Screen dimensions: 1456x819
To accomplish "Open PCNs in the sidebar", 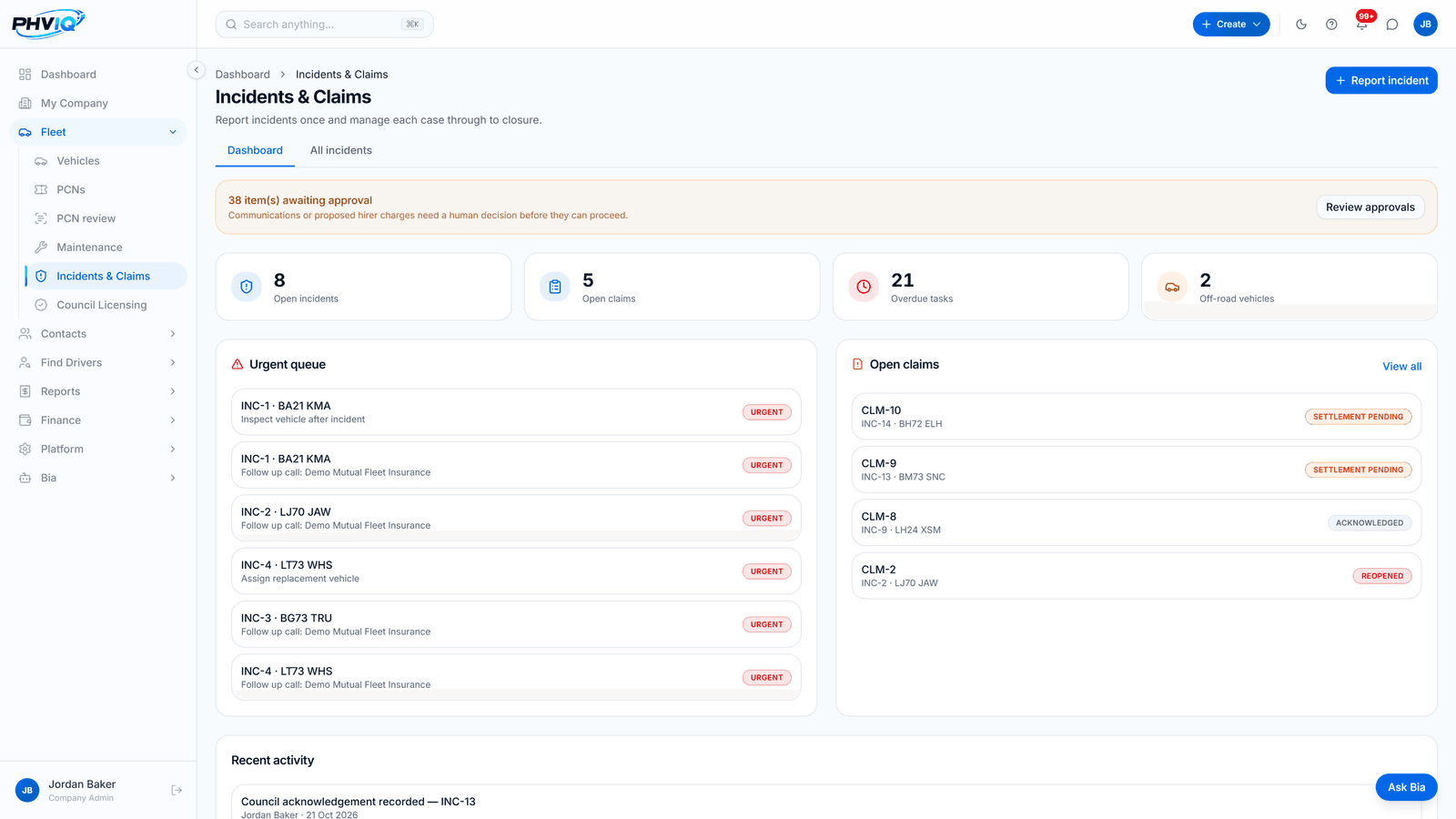I will (106, 190).
